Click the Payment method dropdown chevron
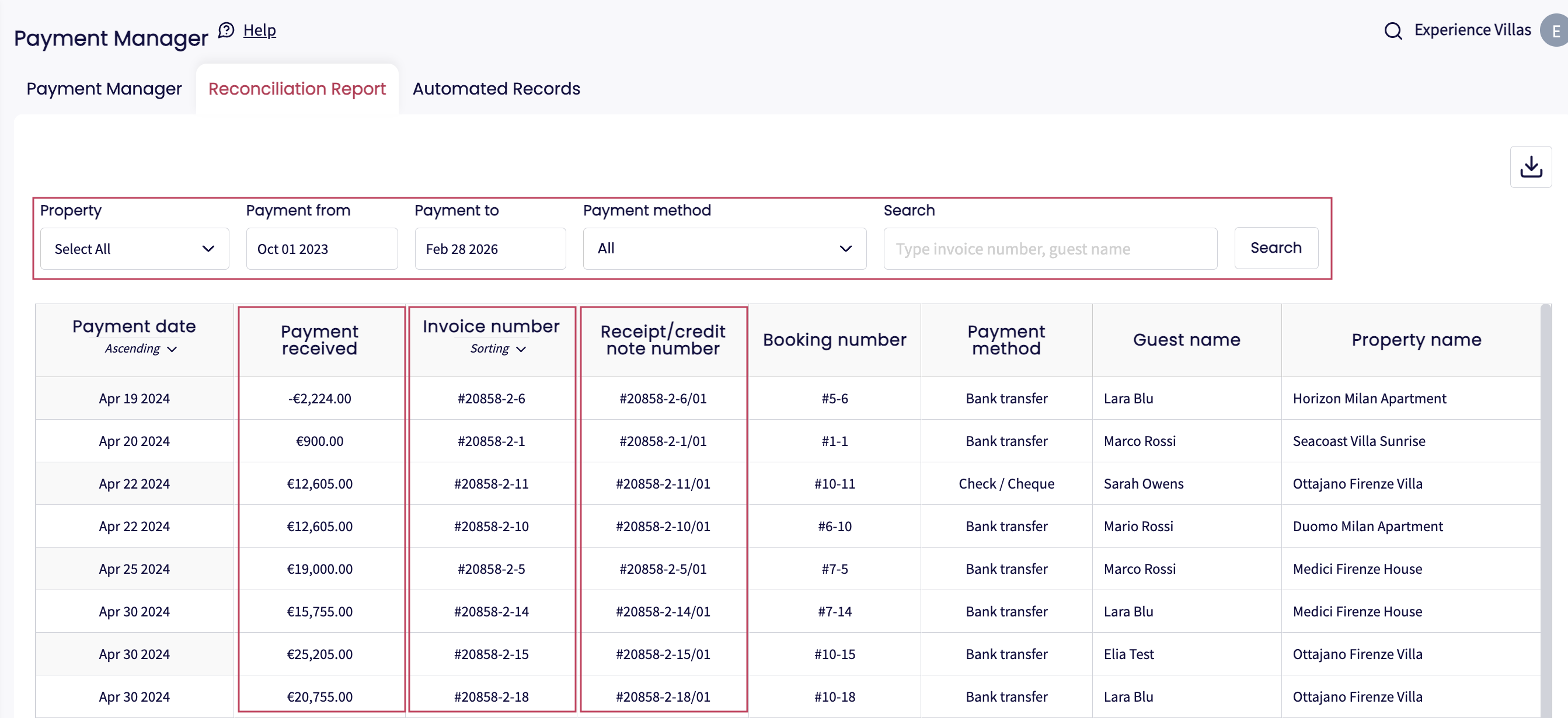The height and width of the screenshot is (718, 1568). (x=845, y=249)
